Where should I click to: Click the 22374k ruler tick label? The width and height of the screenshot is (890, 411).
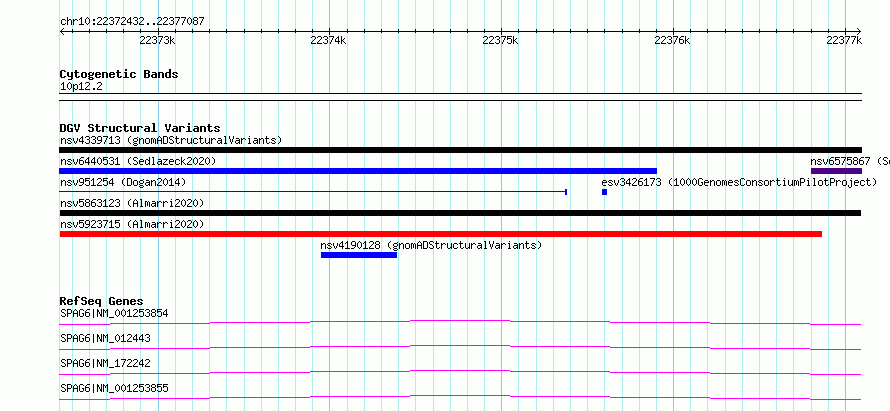click(x=328, y=40)
